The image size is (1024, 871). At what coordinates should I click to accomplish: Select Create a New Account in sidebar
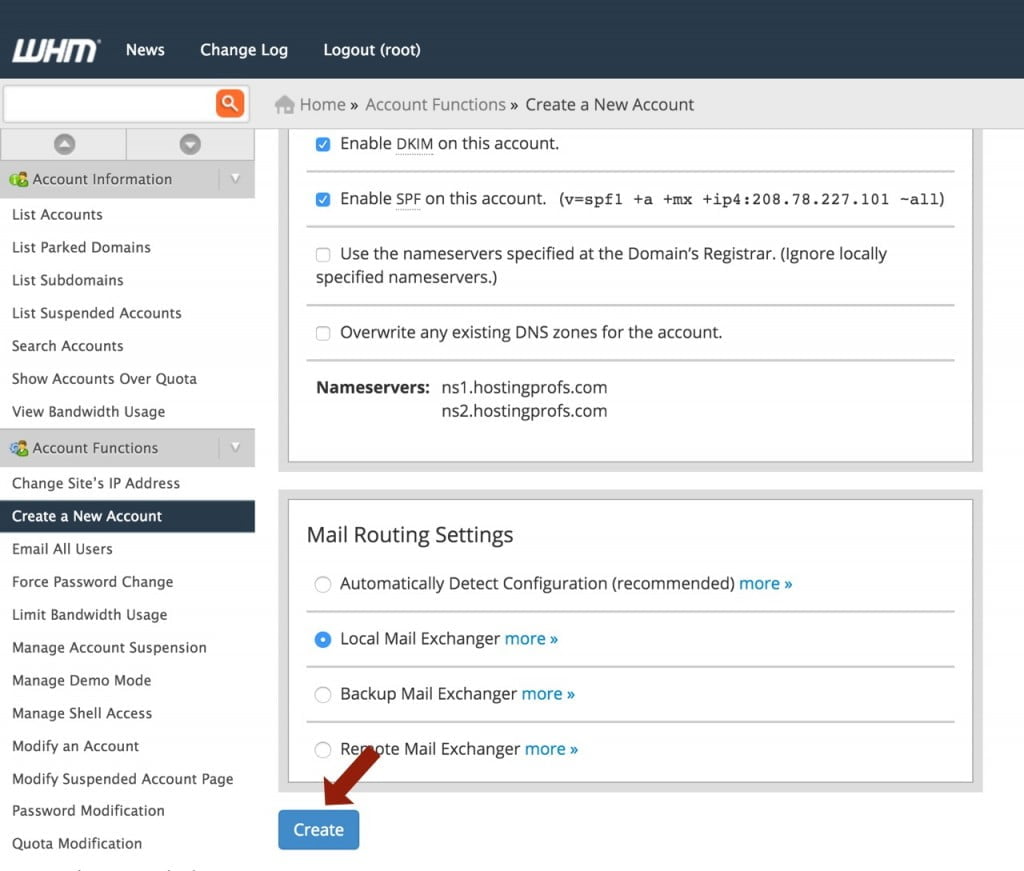click(x=127, y=516)
